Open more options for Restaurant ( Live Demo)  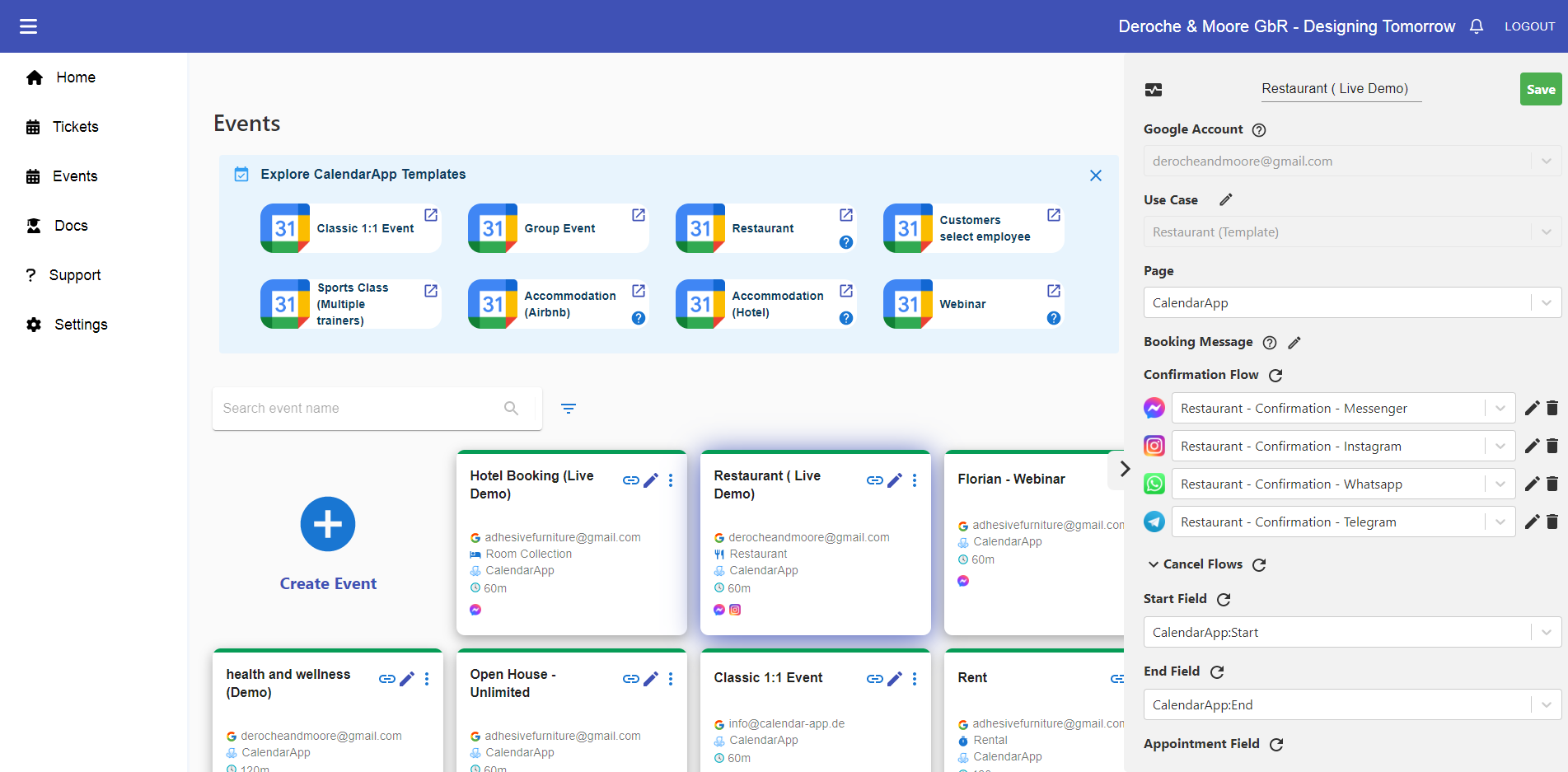pos(915,480)
